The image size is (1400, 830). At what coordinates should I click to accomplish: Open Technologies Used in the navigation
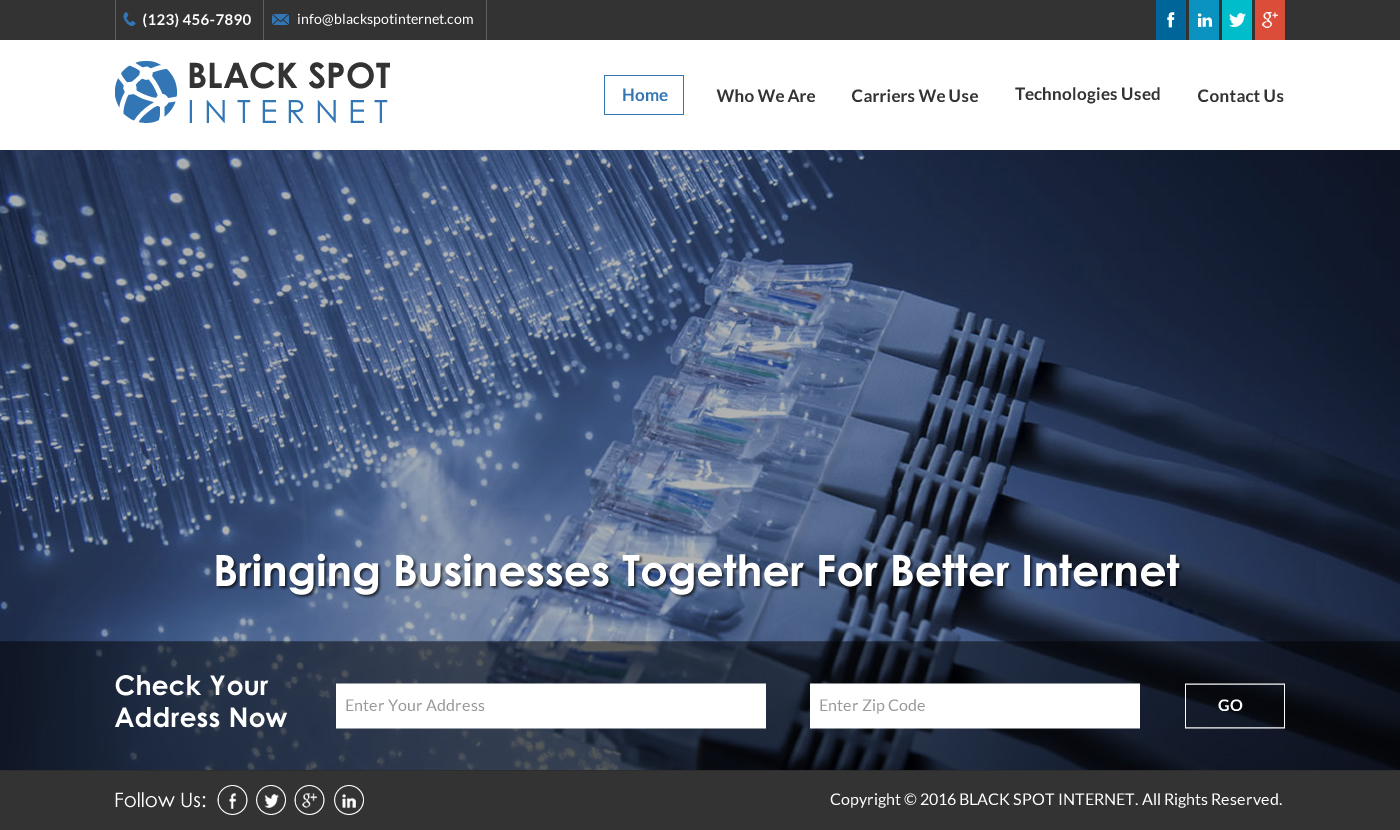tap(1088, 94)
